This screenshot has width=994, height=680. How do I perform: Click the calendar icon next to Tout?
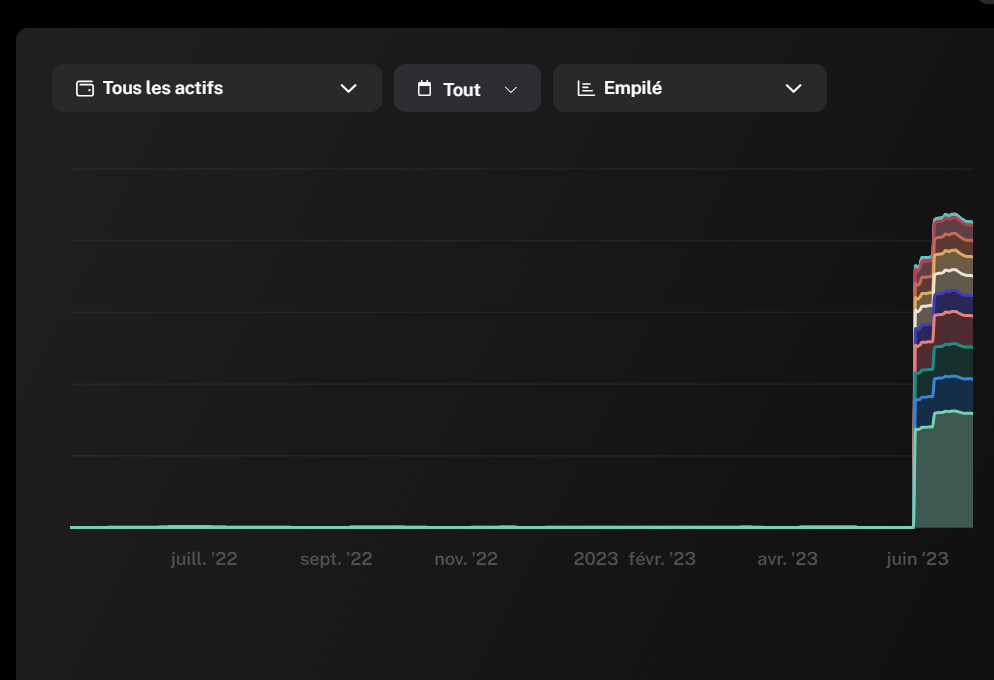tap(424, 88)
